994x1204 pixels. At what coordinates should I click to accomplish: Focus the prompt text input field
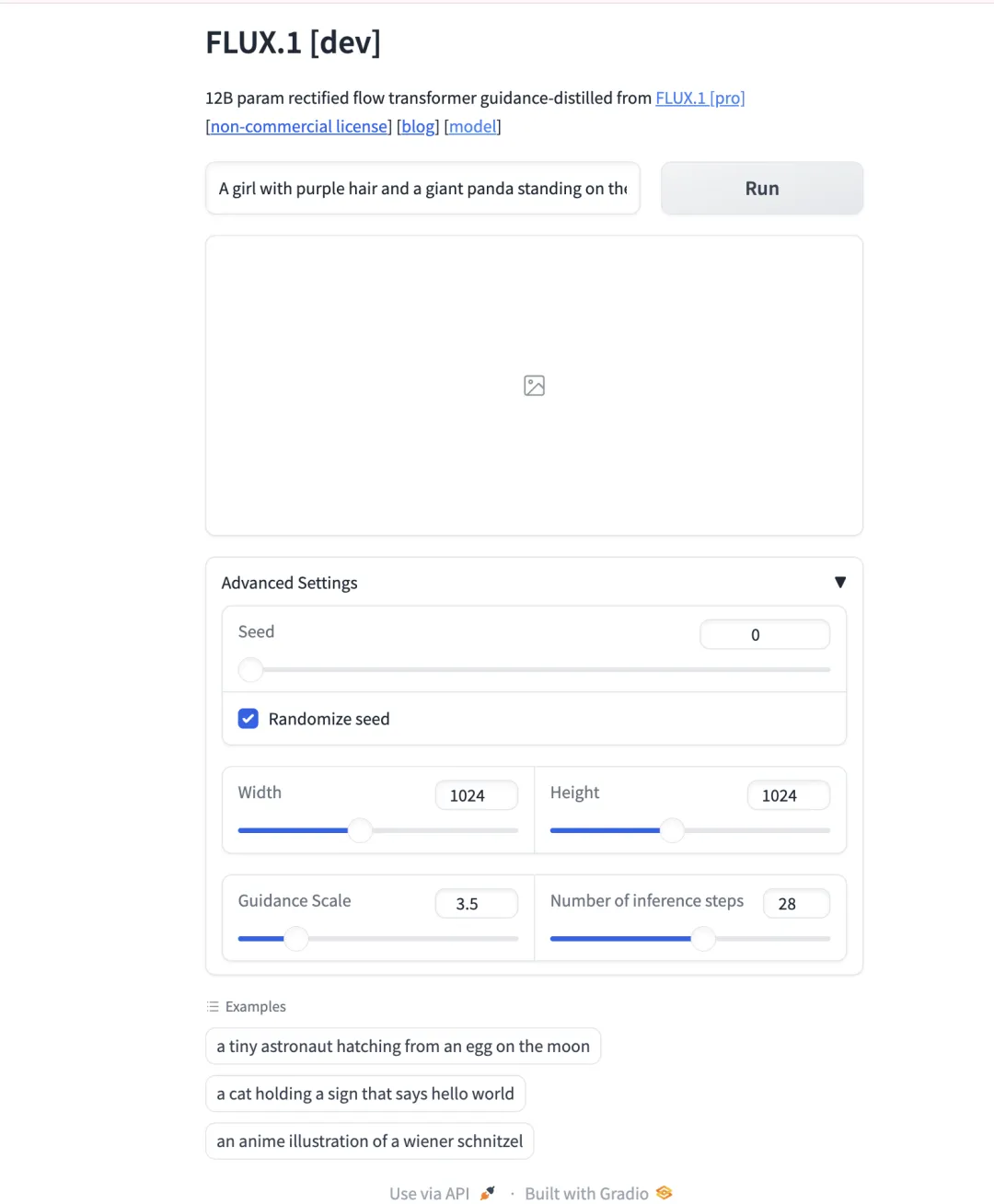(x=422, y=189)
